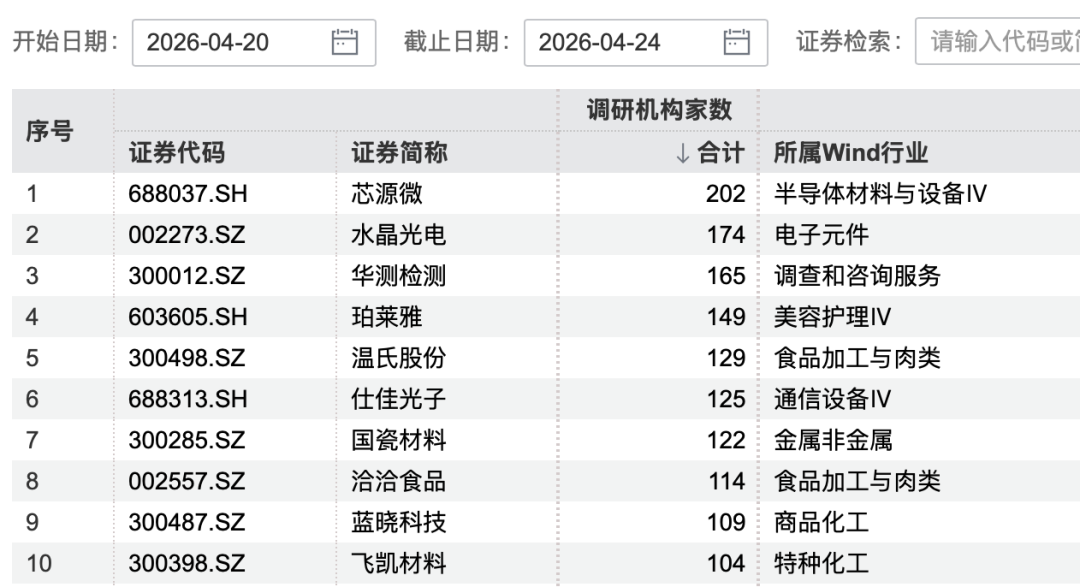Click the total value 104
This screenshot has height=587, width=1080.
pos(726,564)
